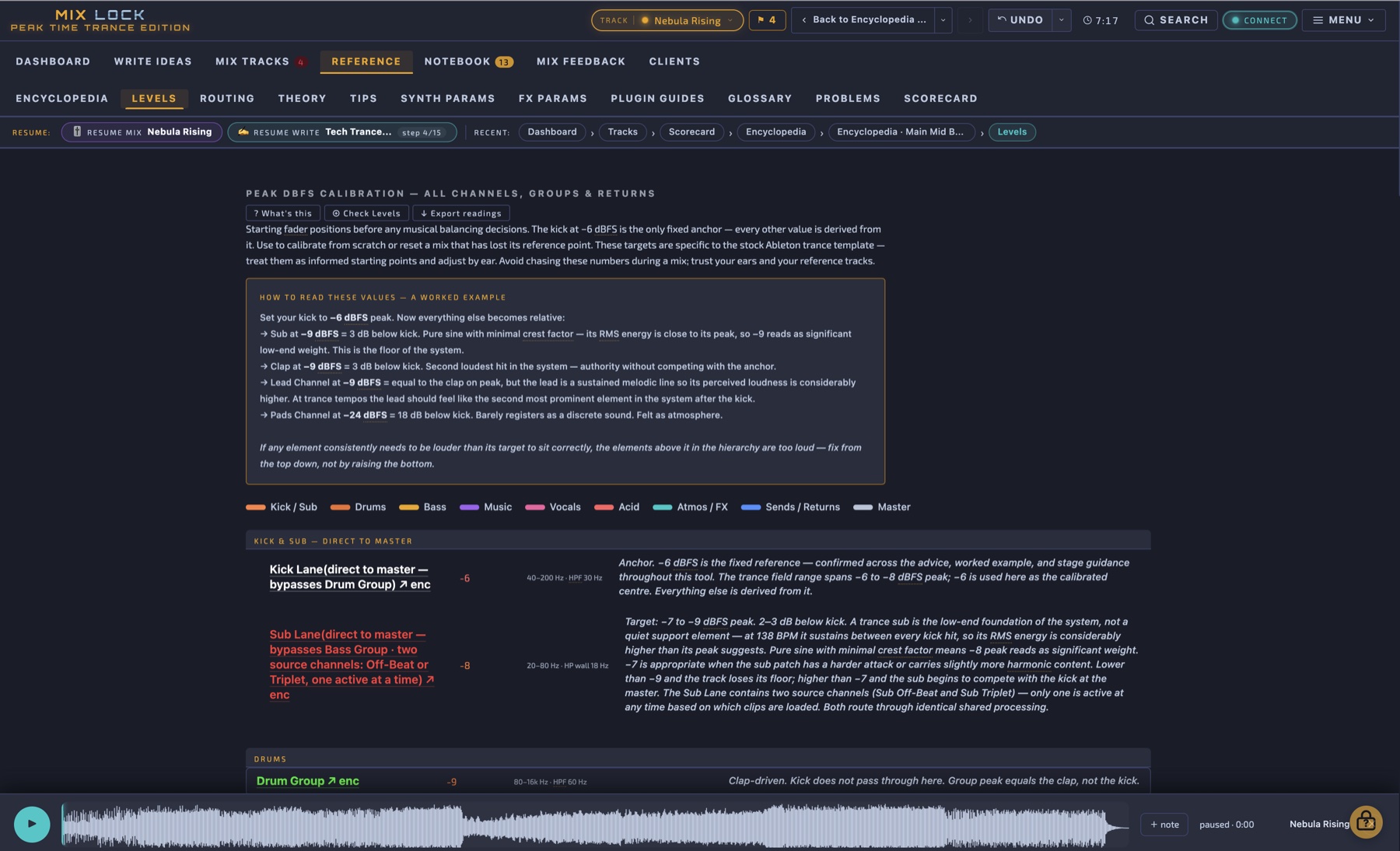Collapse the Drums section header
Viewport: 1400px width, 851px height.
(x=698, y=758)
